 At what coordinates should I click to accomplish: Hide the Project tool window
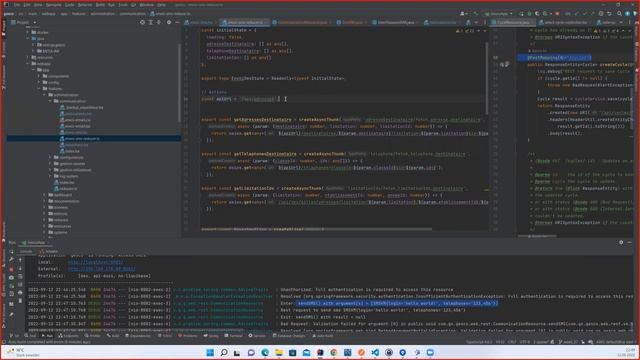coord(177,22)
